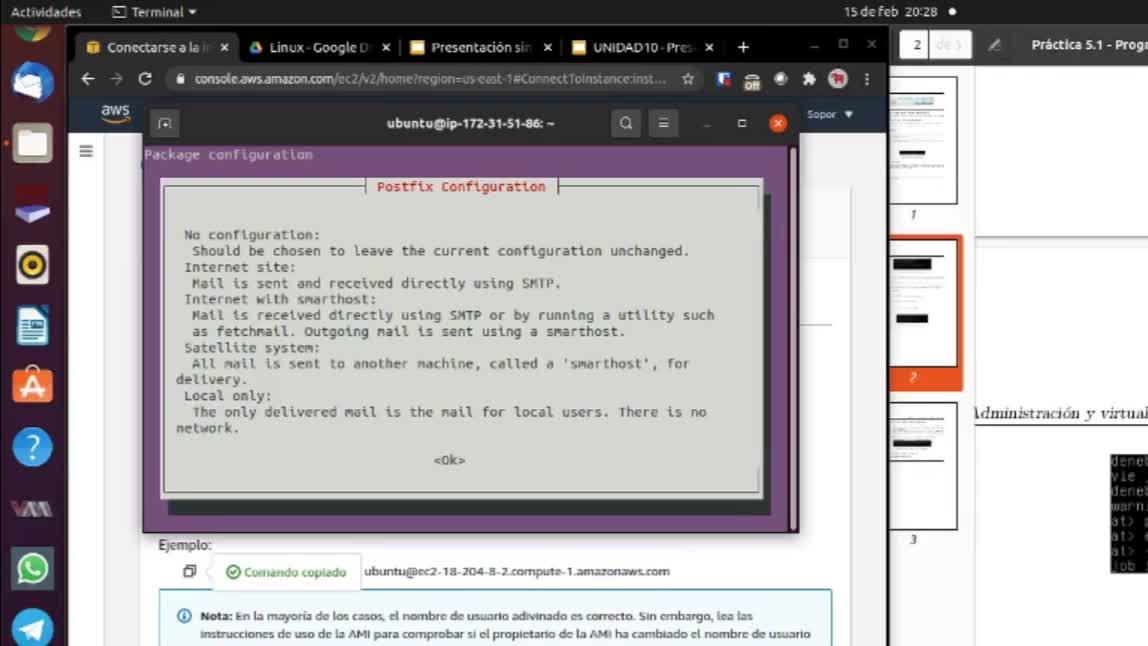Open the Chrome extensions puzzle icon
Screen dimensions: 1148x646
click(x=809, y=79)
